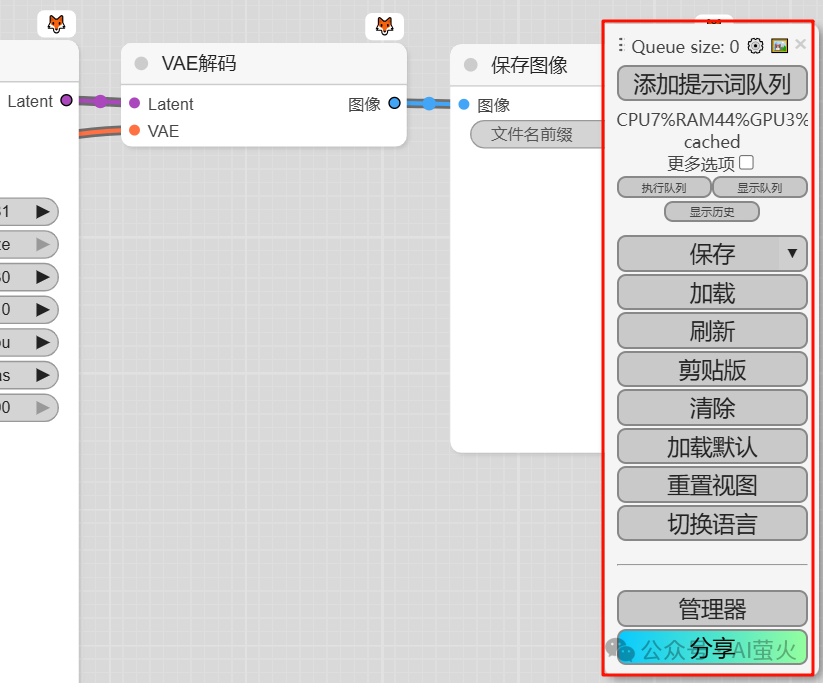823x683 pixels.
Task: Click the right arrow on the first left-node widget
Action: 43,212
